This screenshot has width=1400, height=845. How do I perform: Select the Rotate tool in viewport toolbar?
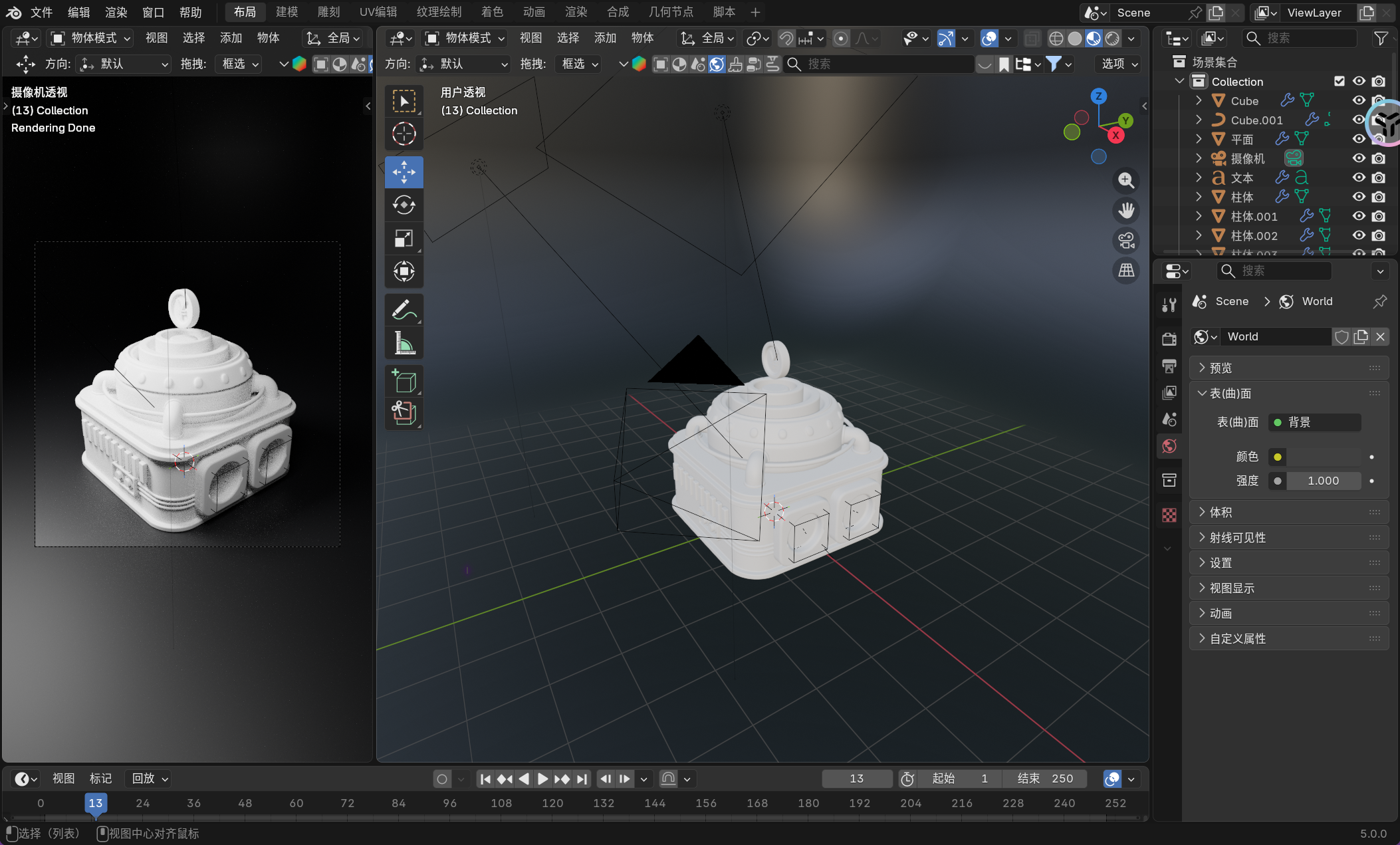[404, 205]
